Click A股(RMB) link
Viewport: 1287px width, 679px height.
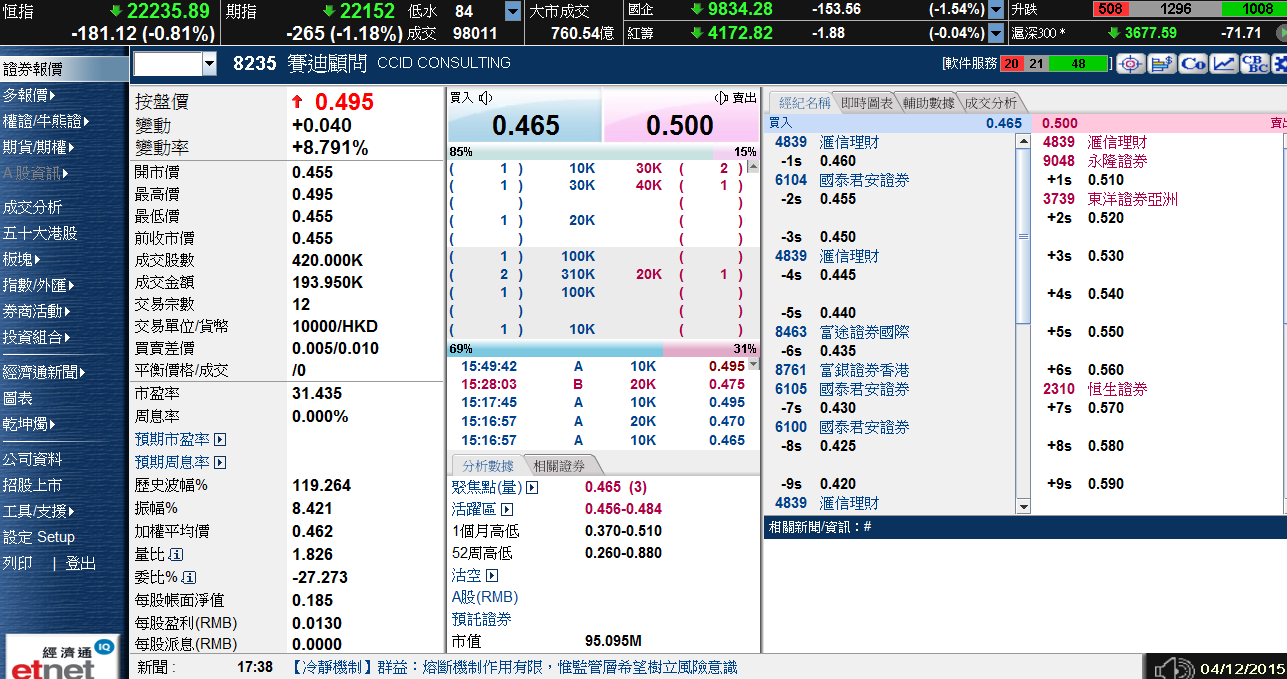click(x=485, y=597)
